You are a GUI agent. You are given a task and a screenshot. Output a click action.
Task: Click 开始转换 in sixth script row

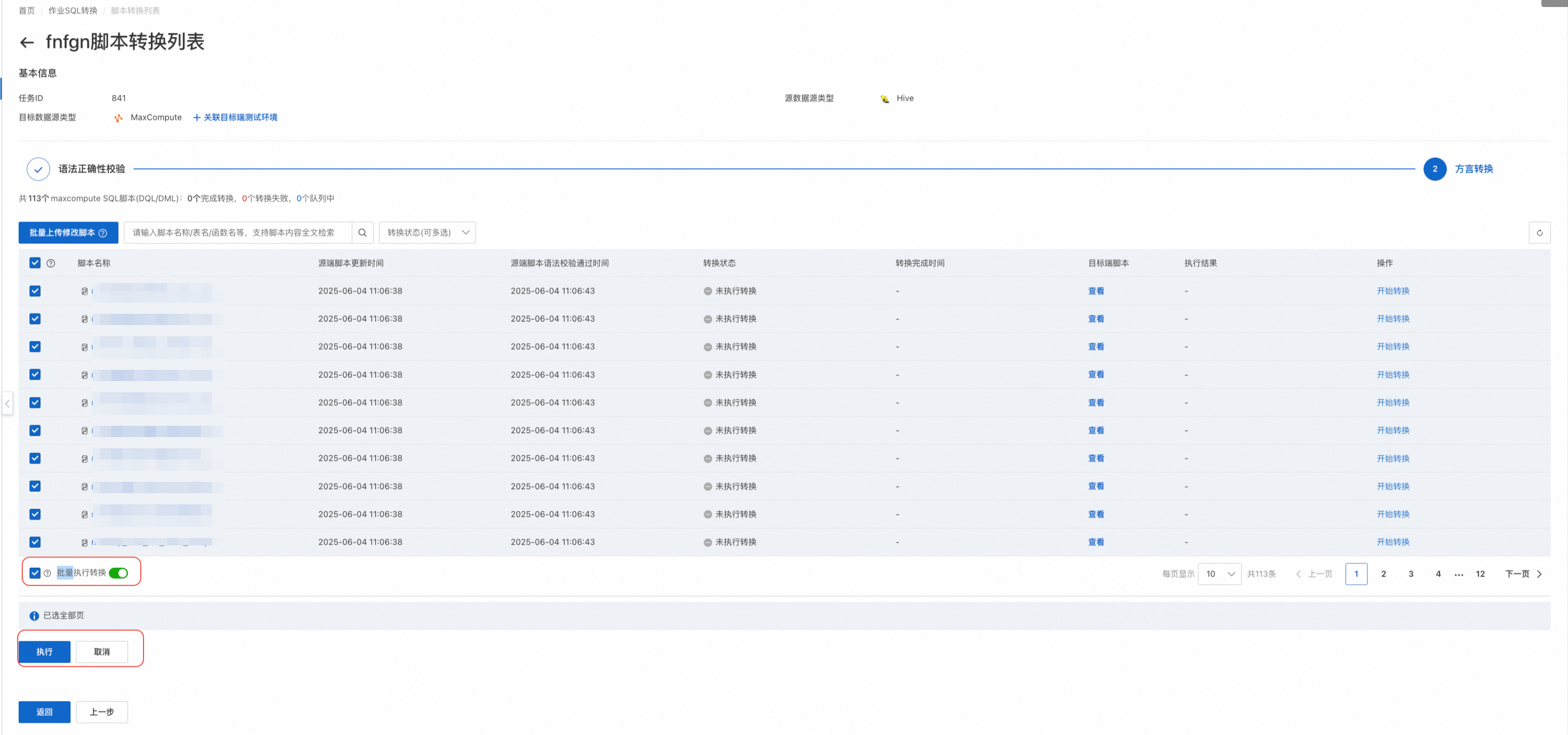pos(1393,430)
